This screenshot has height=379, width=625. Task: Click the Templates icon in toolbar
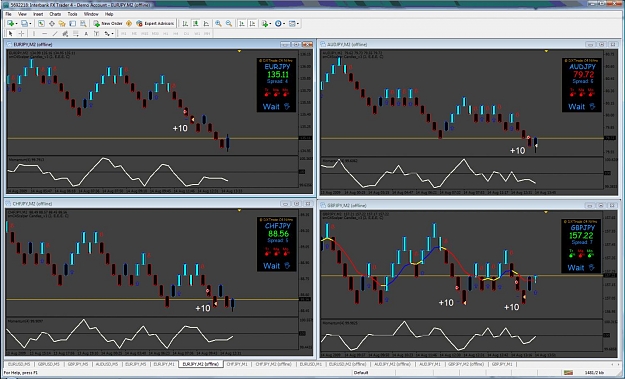point(292,24)
